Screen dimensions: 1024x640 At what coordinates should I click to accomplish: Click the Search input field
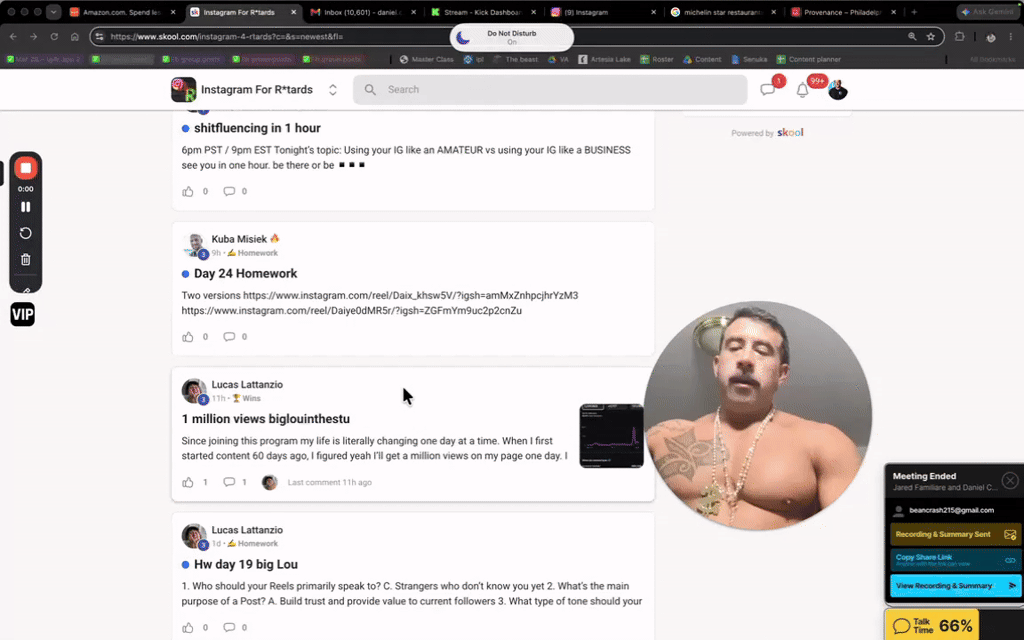point(550,89)
